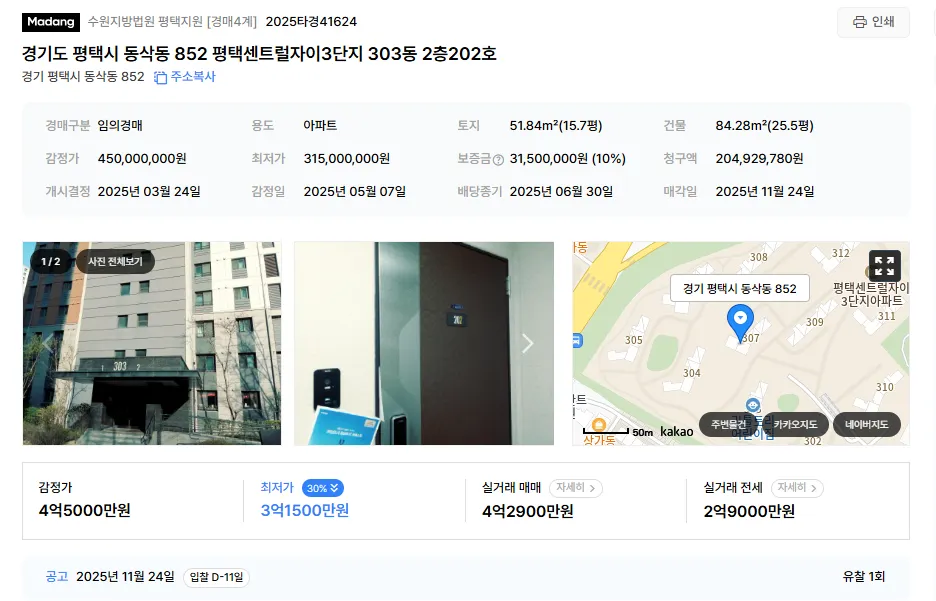936x601 pixels.
Task: Click the Madang logo badge
Action: click(x=51, y=22)
